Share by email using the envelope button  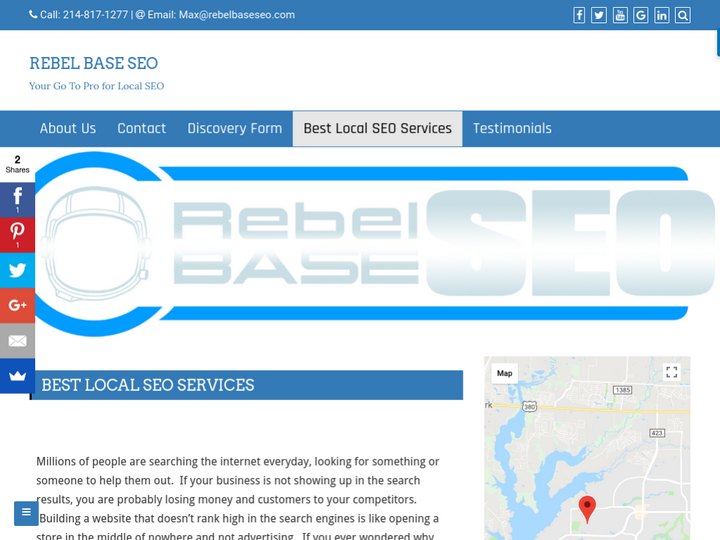17,341
